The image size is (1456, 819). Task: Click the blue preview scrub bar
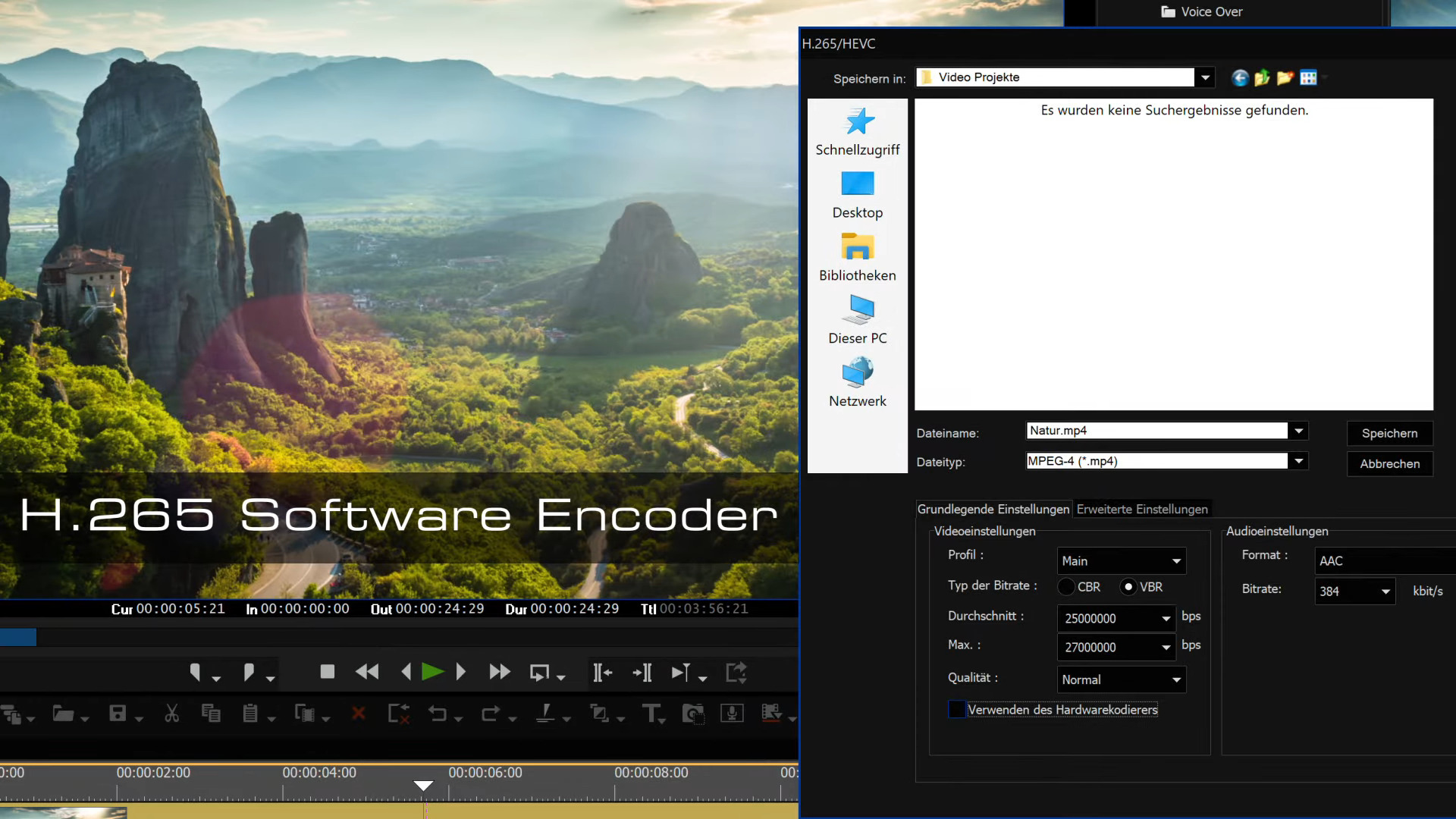pos(18,638)
